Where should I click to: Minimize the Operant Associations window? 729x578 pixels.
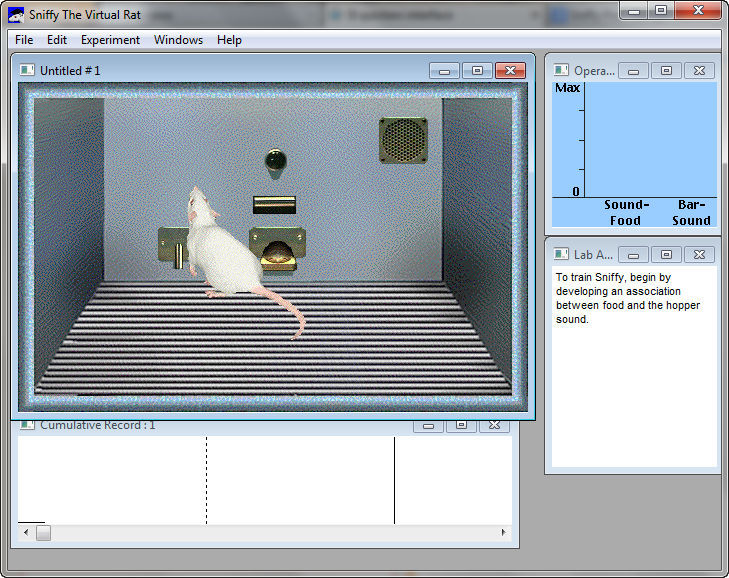point(633,71)
